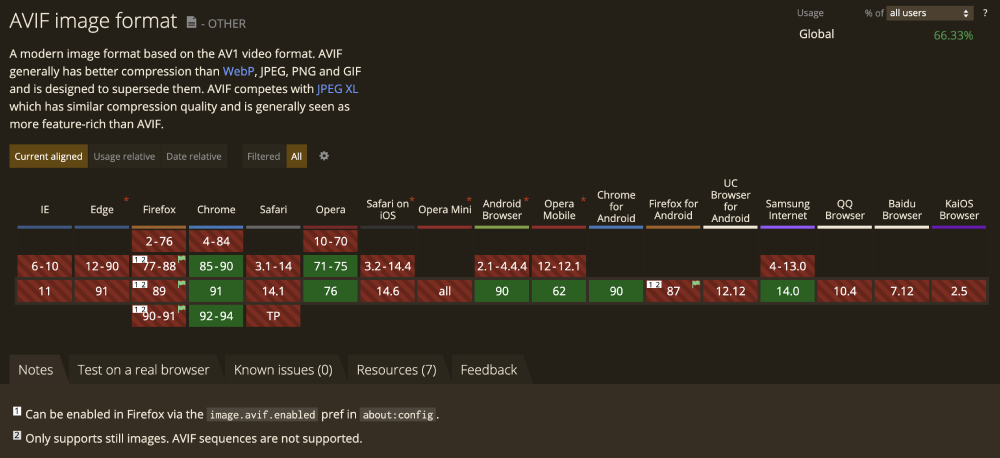Click the UC Browser for Android header
The image size is (1000, 458).
point(731,201)
